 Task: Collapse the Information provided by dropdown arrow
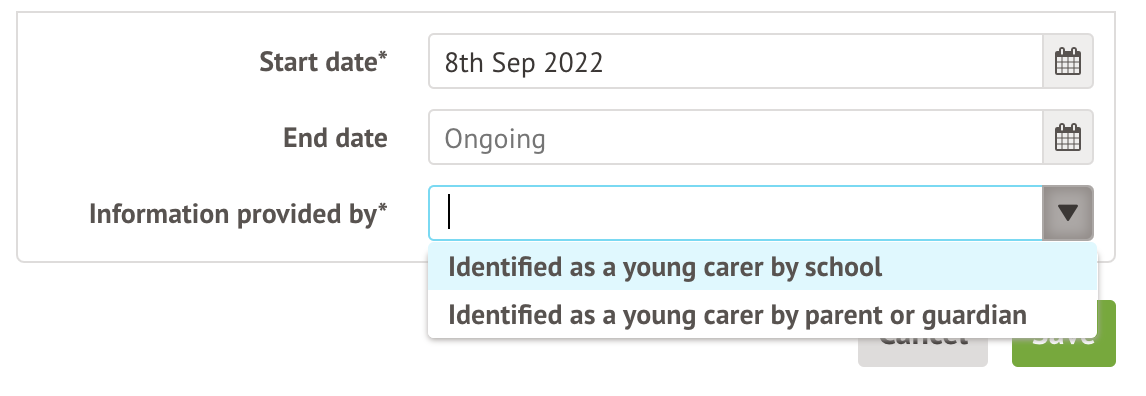click(x=1068, y=213)
